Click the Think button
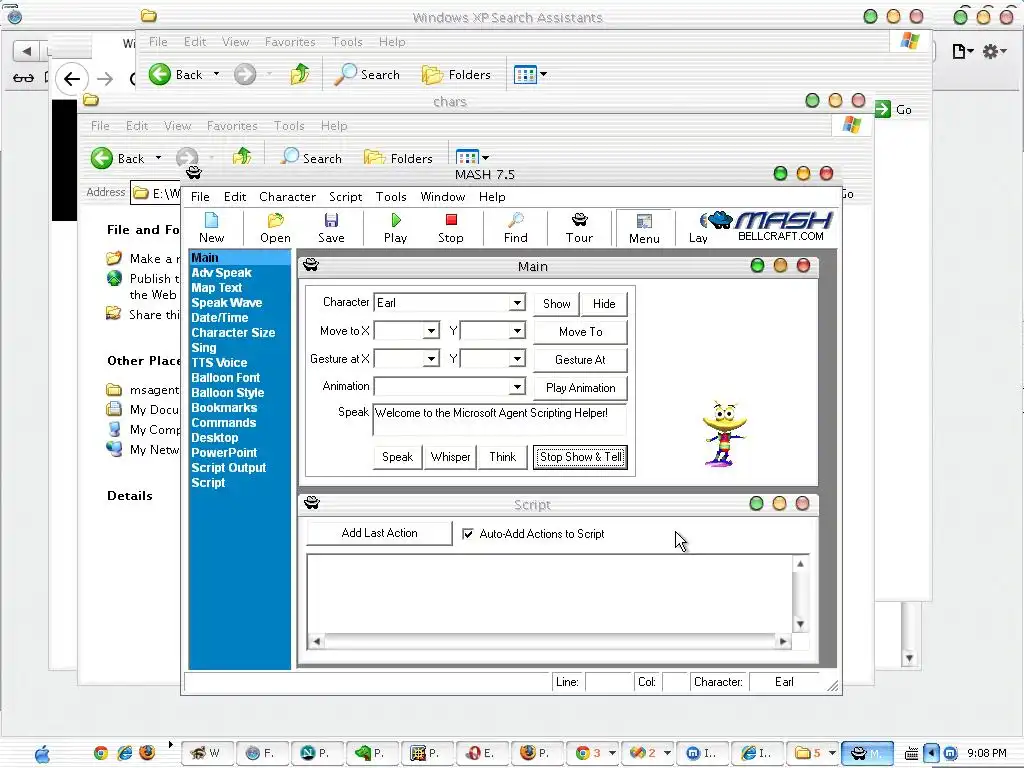 (x=502, y=457)
